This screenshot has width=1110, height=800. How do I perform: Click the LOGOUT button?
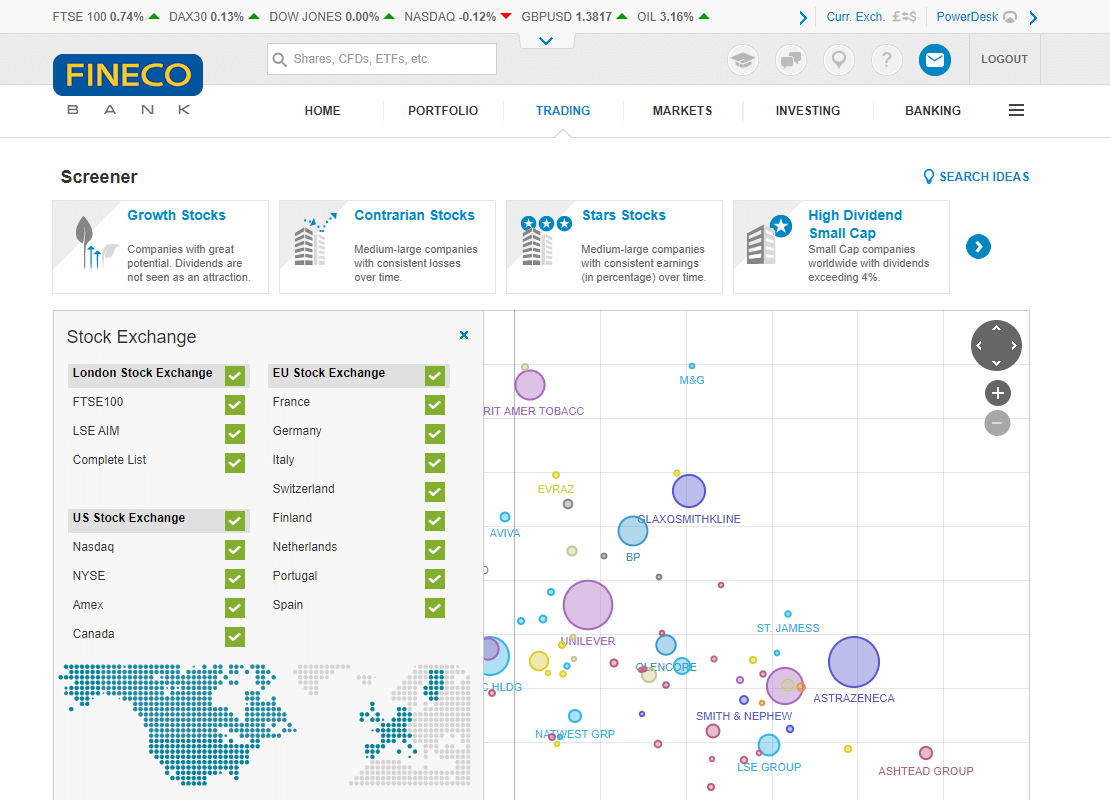tap(1005, 59)
